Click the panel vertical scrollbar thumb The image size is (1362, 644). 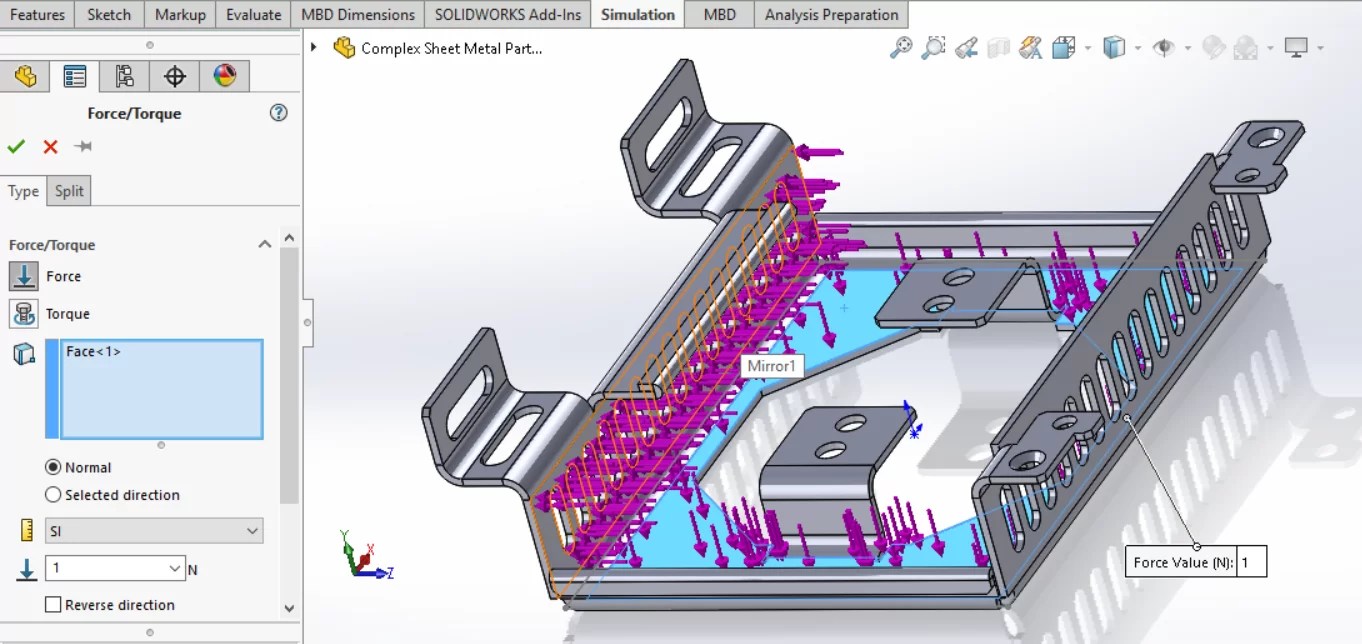(289, 375)
